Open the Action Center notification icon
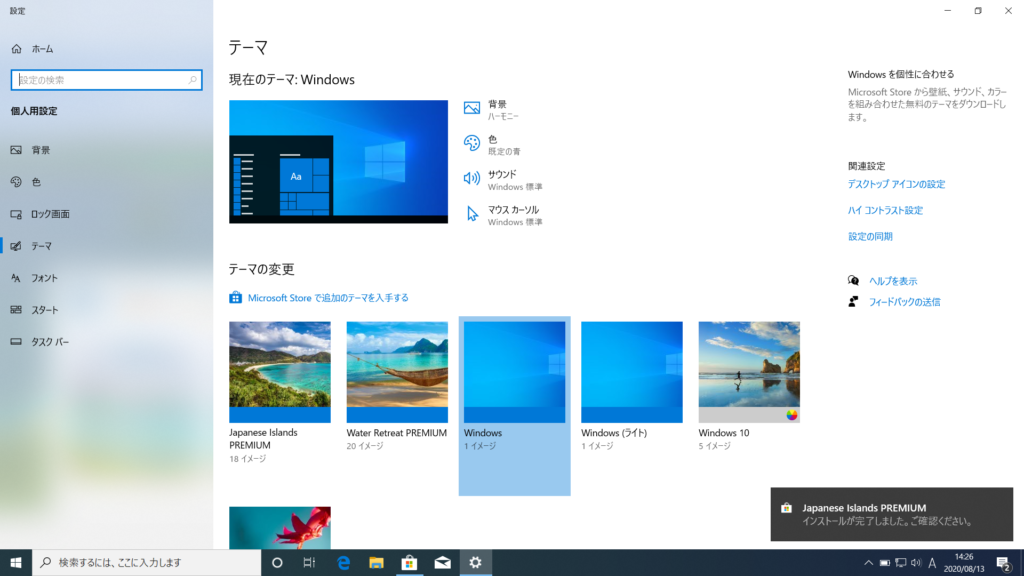This screenshot has width=1024, height=576. click(x=1004, y=563)
